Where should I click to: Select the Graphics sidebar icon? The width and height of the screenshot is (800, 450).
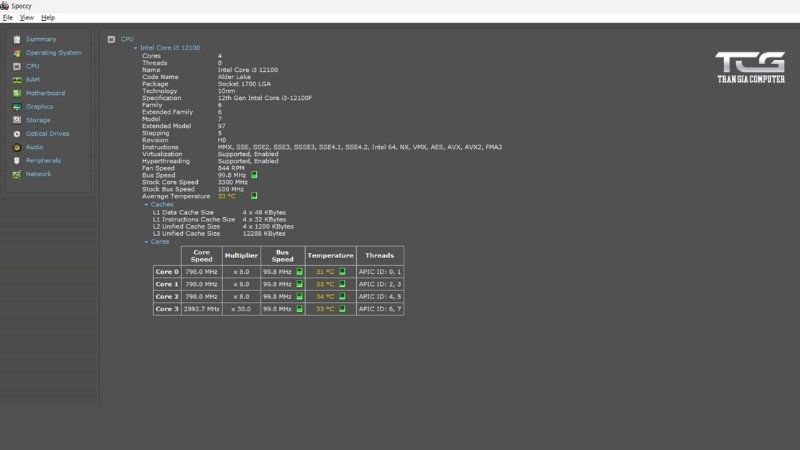click(17, 106)
